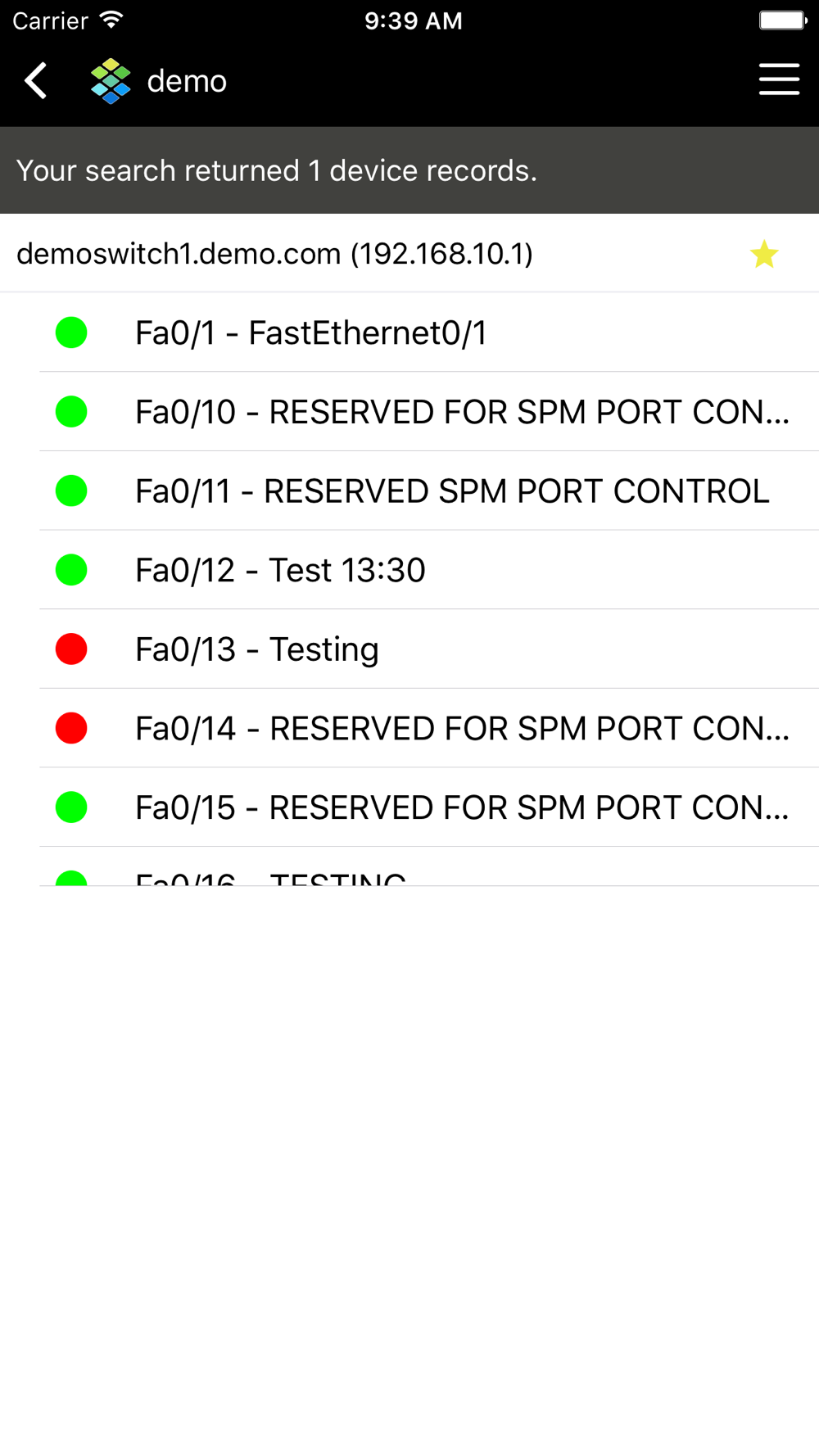
Task: Tap red status dot for Fa0/13
Action: (71, 649)
